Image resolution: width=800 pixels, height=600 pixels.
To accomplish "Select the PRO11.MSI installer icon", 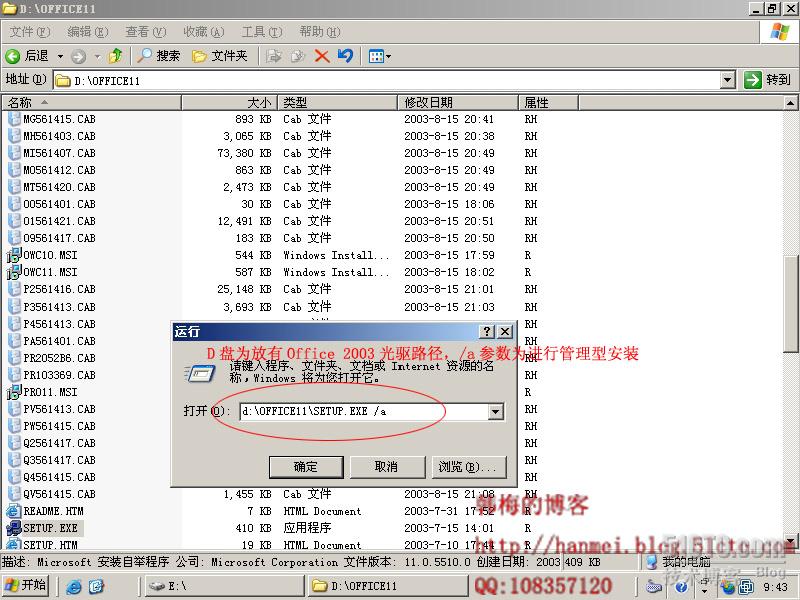I will coord(14,392).
